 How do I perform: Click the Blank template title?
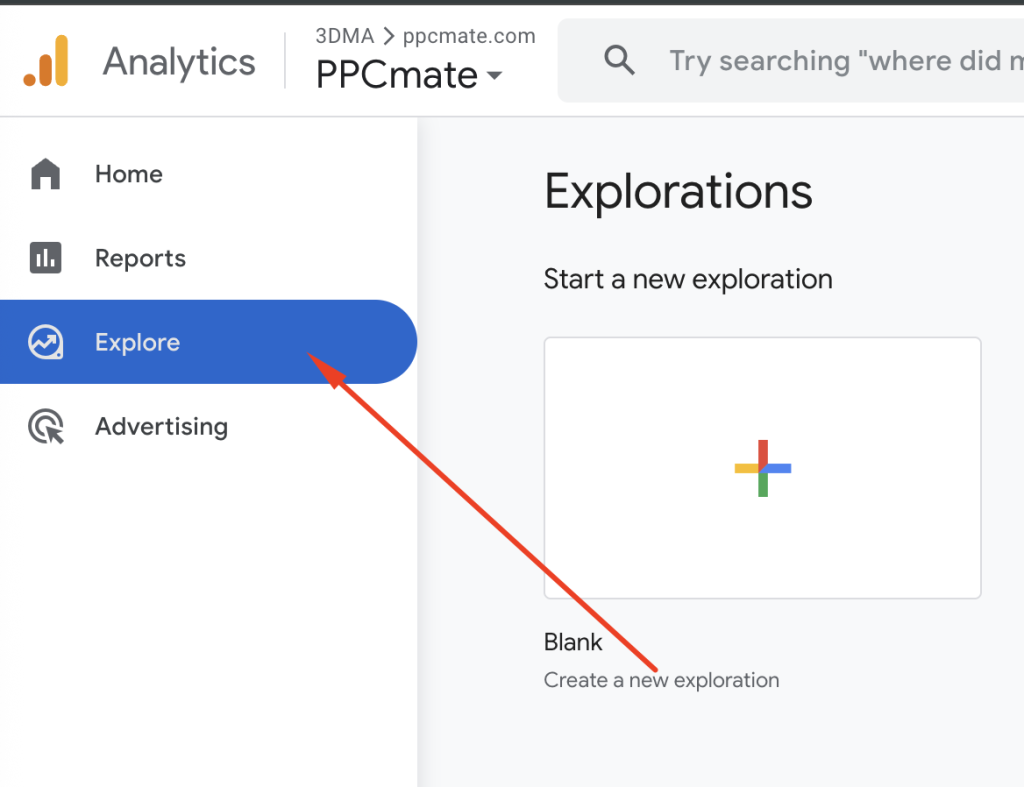point(573,641)
